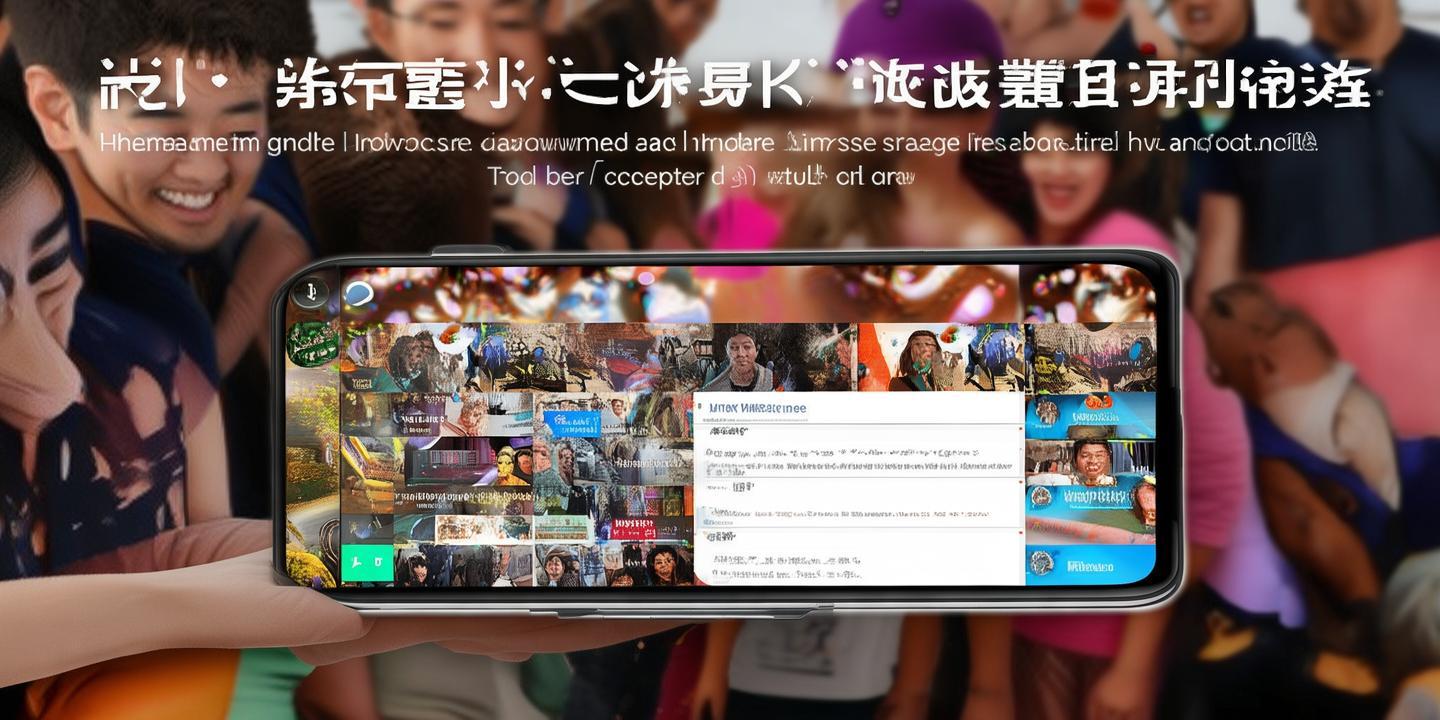Open the blue header link in the message panel
Screen dimensions: 1440x720
point(756,406)
